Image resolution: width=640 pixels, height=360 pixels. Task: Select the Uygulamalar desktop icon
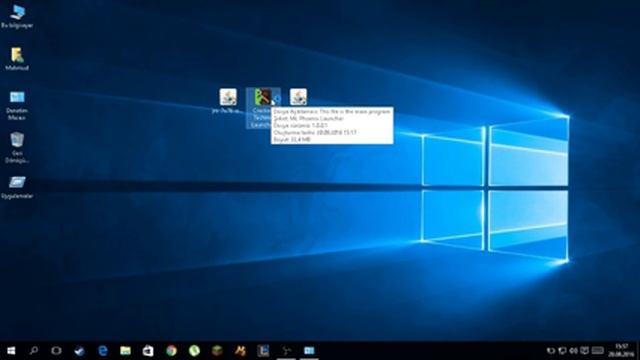pos(17,187)
